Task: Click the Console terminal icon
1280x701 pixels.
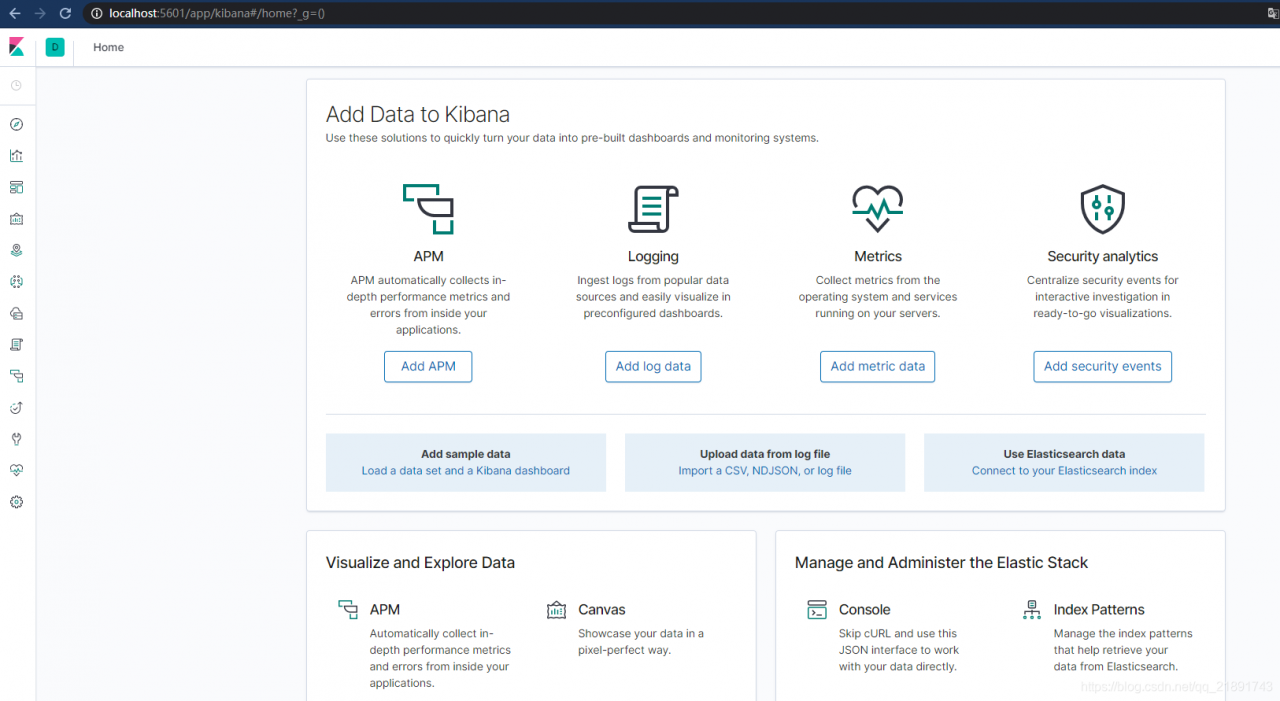Action: point(817,610)
